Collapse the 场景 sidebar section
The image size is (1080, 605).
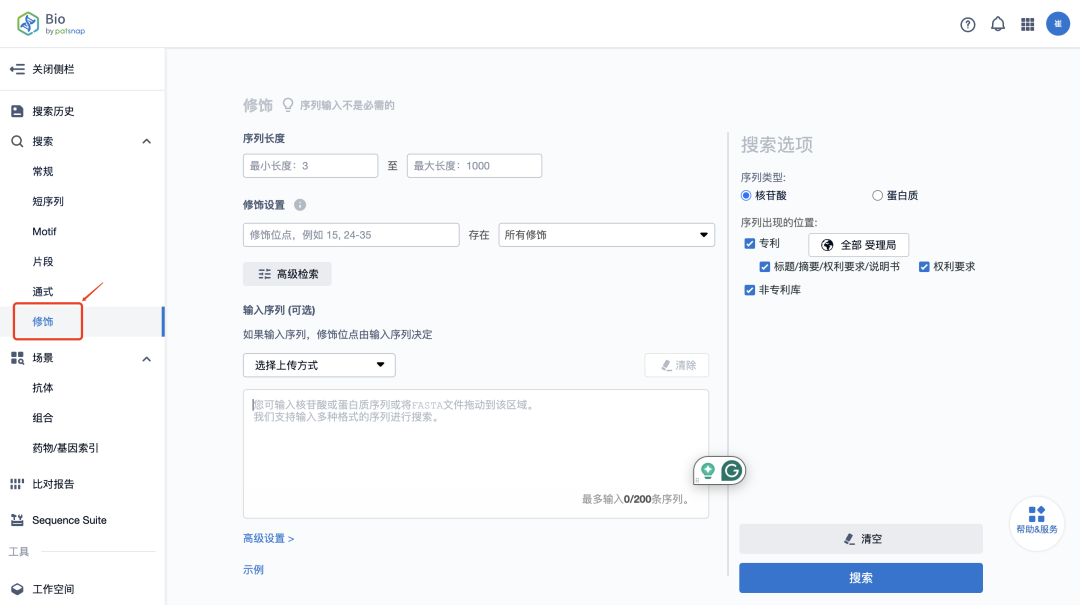pyautogui.click(x=147, y=359)
